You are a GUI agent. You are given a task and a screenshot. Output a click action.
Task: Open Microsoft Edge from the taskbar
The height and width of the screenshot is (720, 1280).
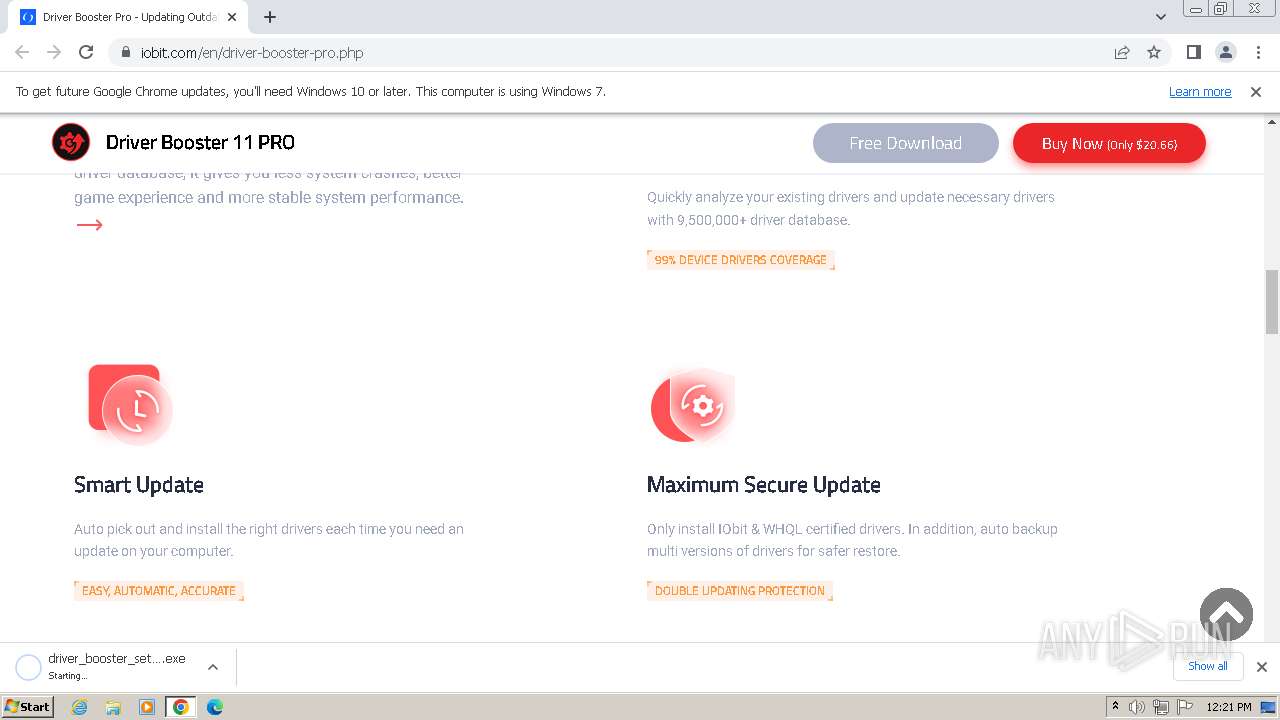(x=214, y=707)
